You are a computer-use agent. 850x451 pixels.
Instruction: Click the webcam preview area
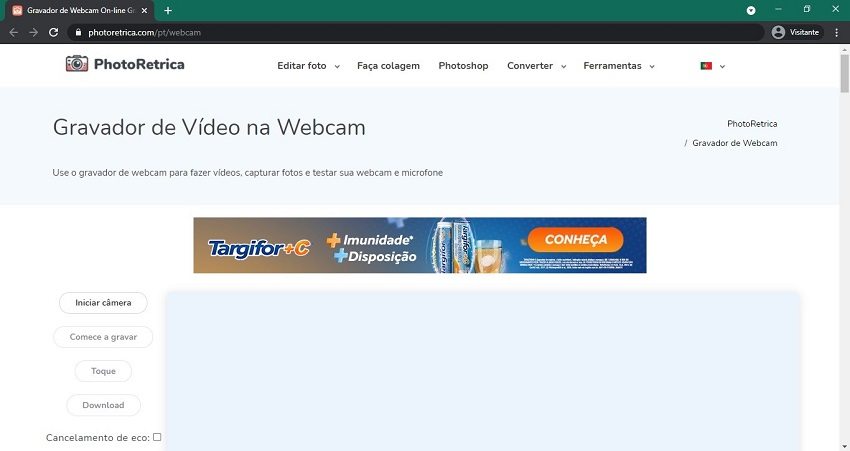pyautogui.click(x=483, y=372)
